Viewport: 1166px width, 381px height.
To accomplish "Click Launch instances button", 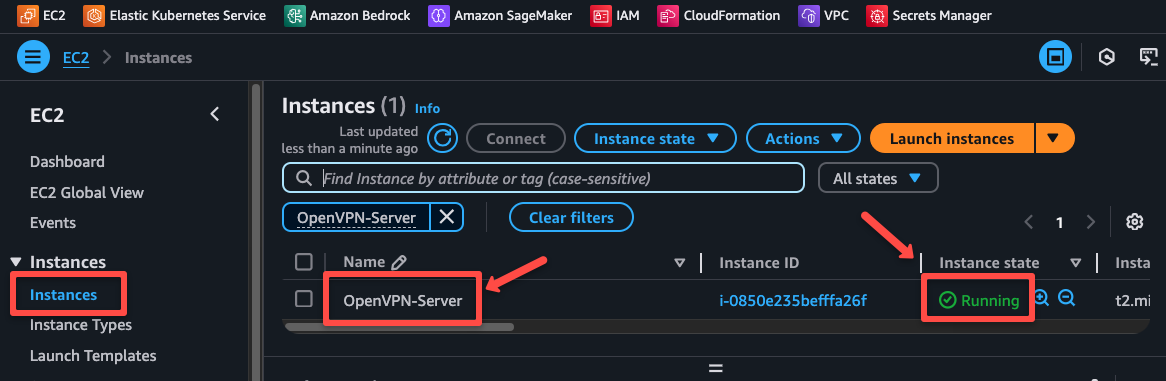I will (952, 139).
